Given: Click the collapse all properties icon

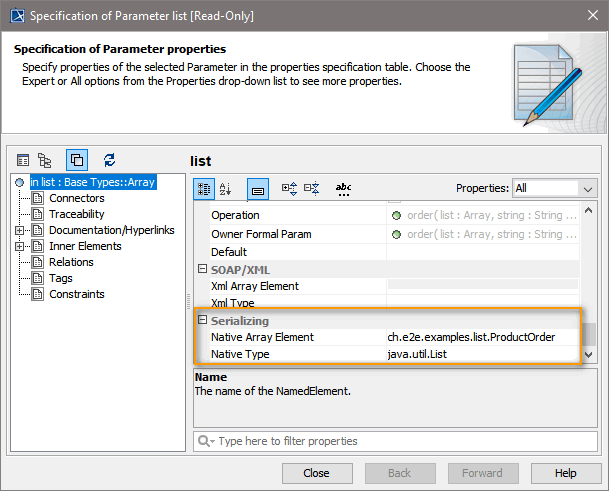Looking at the screenshot, I should (x=311, y=188).
